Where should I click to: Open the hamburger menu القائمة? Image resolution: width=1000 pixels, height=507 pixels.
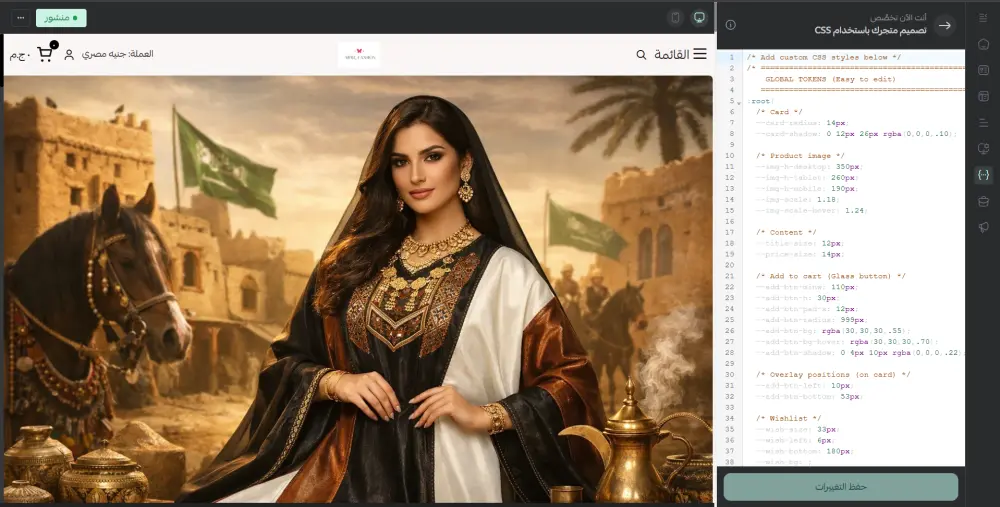pyautogui.click(x=700, y=54)
